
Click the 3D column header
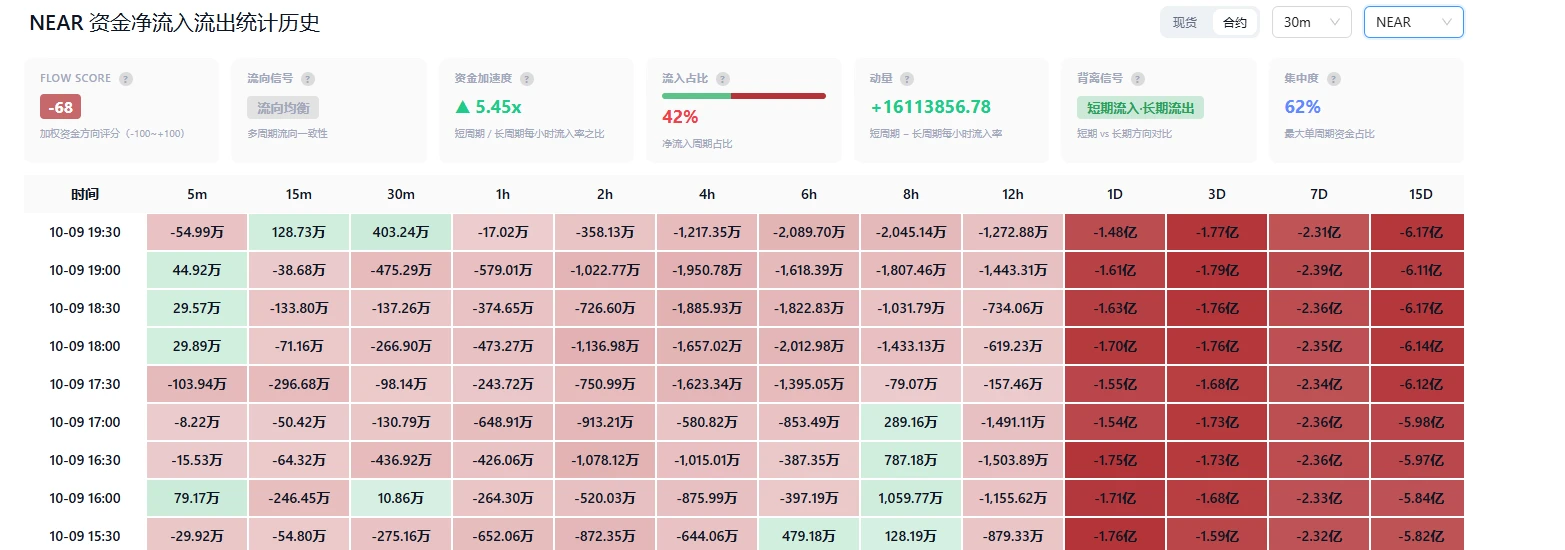pyautogui.click(x=1217, y=194)
